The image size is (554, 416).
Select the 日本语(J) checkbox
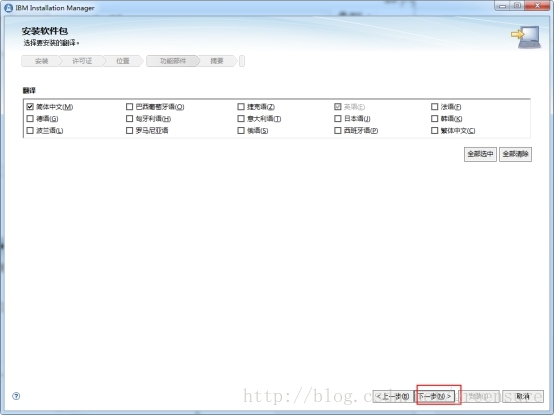pyautogui.click(x=338, y=118)
